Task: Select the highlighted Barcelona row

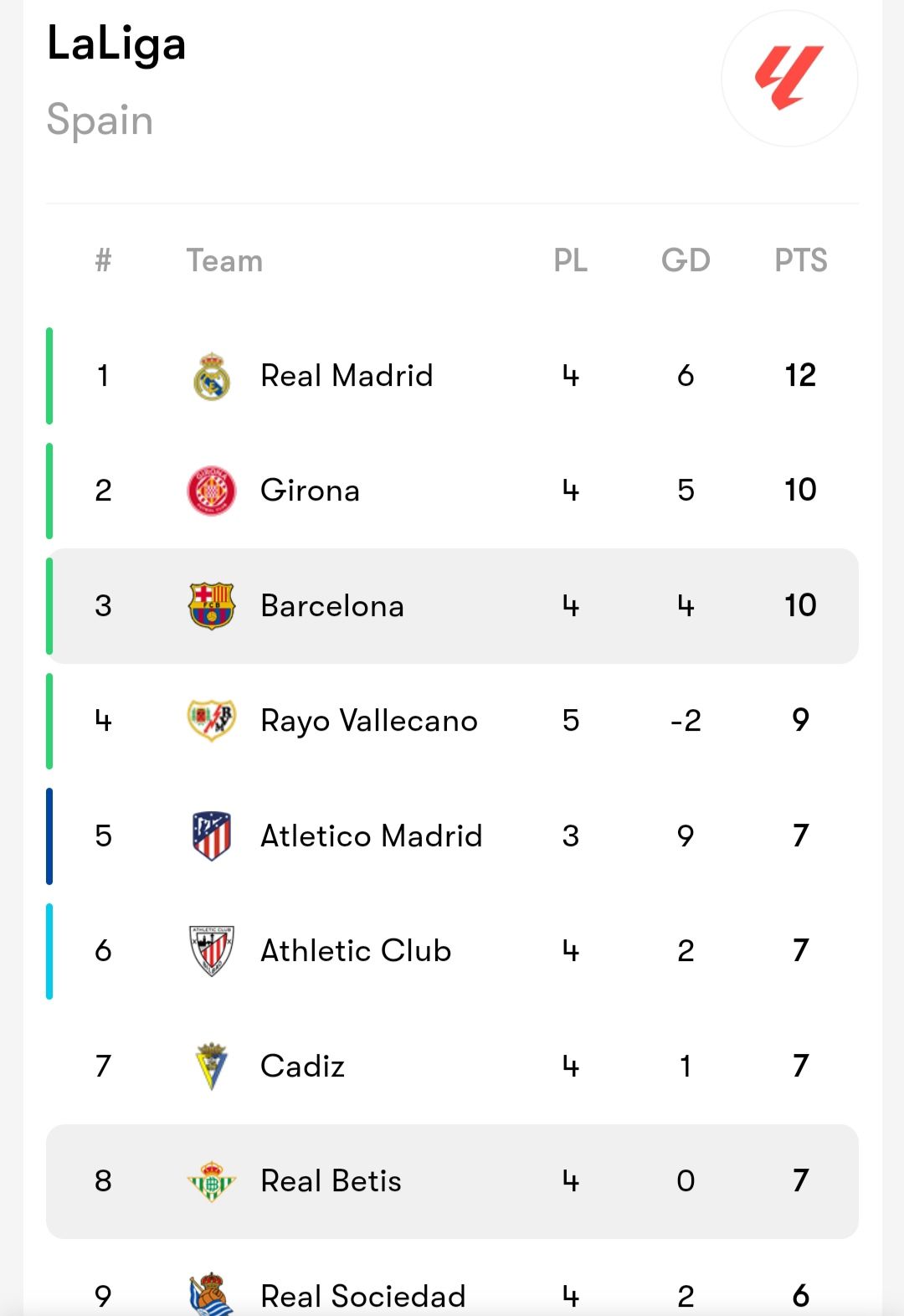Action: [452, 606]
